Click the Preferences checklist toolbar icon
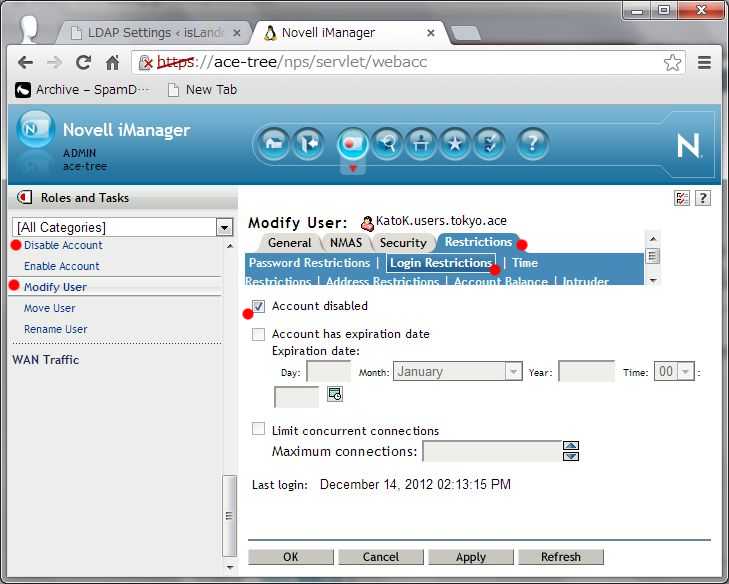Image resolution: width=729 pixels, height=584 pixels. pos(489,144)
